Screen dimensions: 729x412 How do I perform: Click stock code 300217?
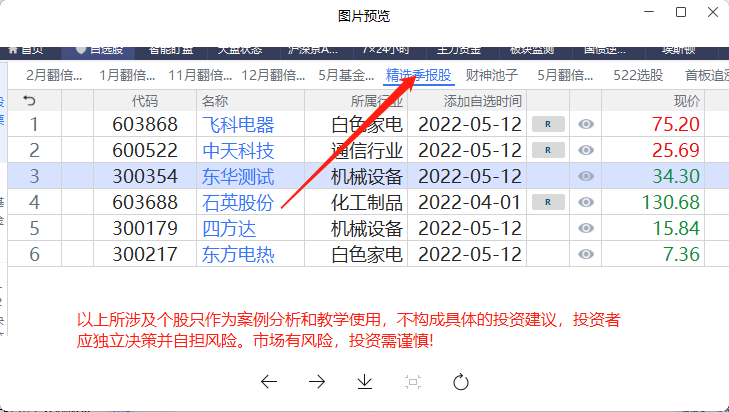(145, 255)
